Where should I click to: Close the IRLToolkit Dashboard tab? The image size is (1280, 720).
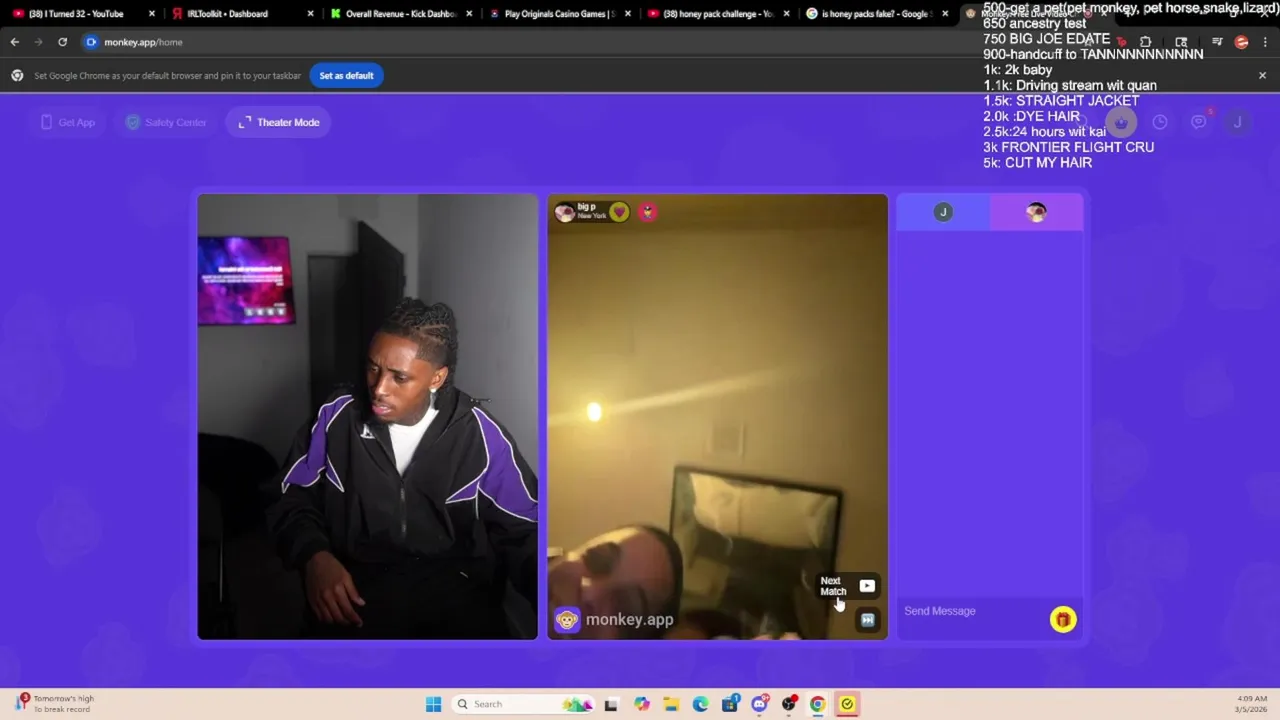310,14
